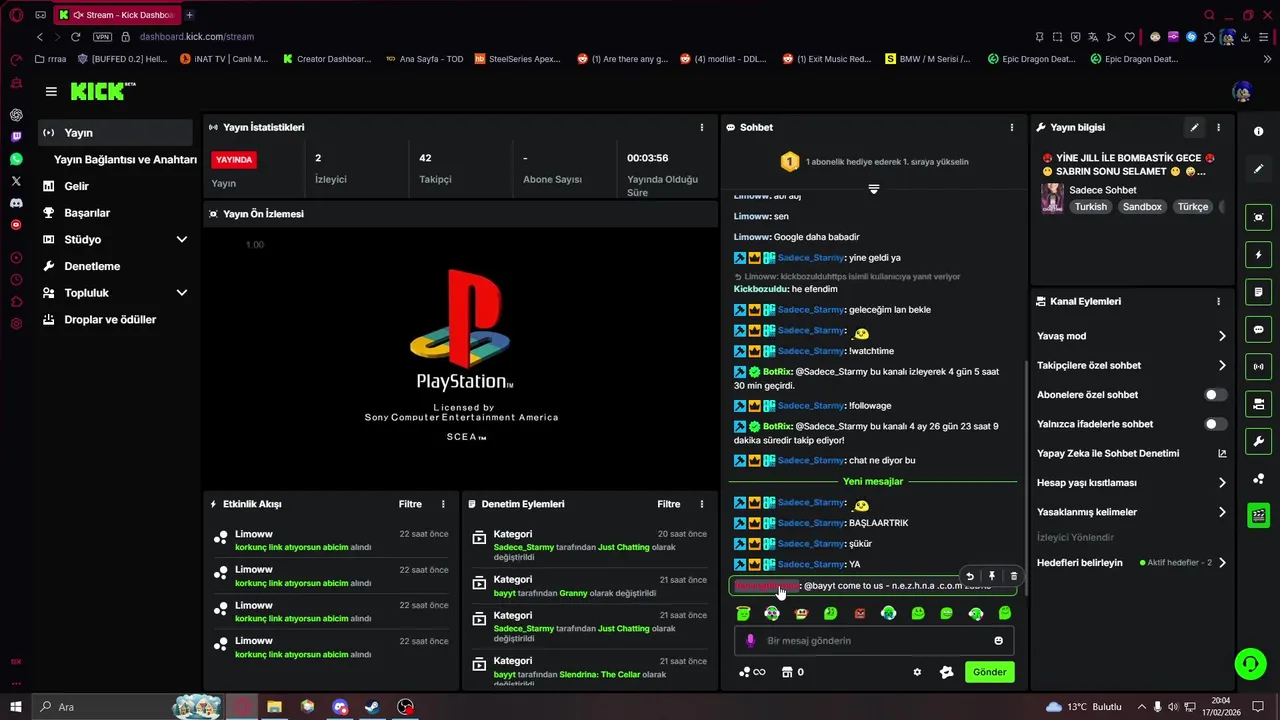This screenshot has width=1280, height=720.
Task: Select Yayın in the sidebar
Action: tap(115, 133)
